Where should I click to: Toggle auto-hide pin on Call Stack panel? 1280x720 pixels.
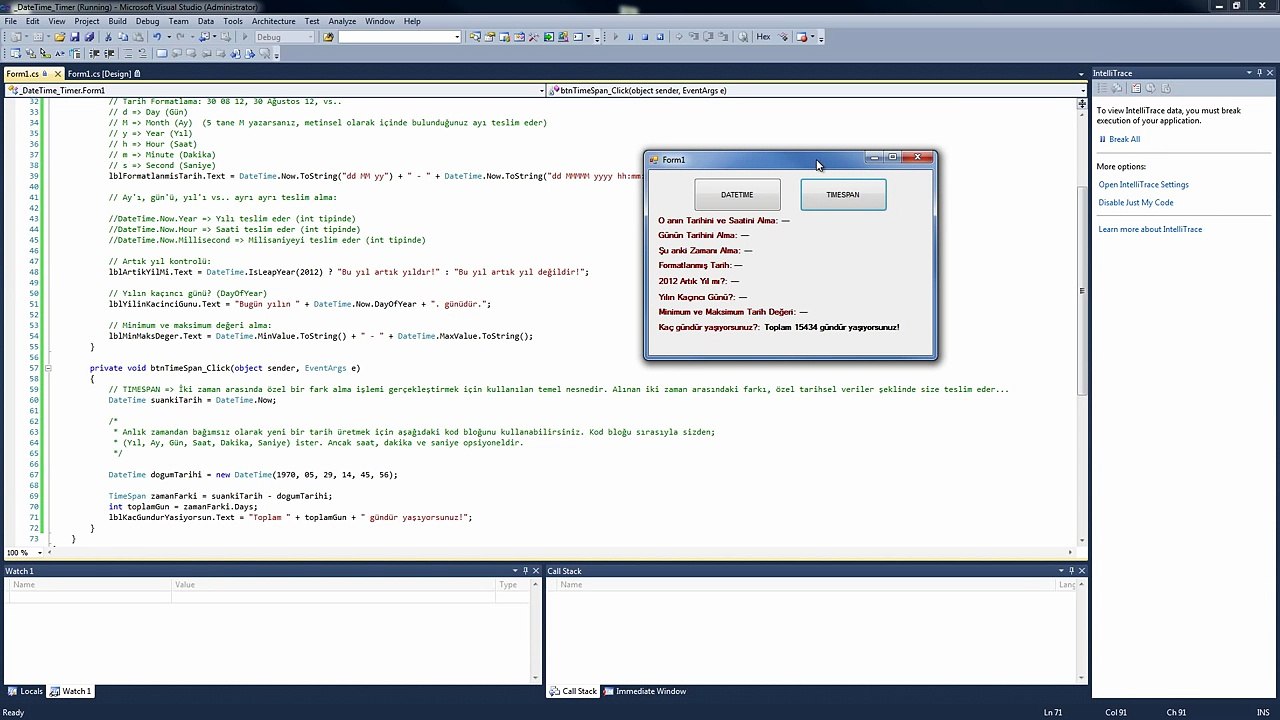coord(1071,571)
